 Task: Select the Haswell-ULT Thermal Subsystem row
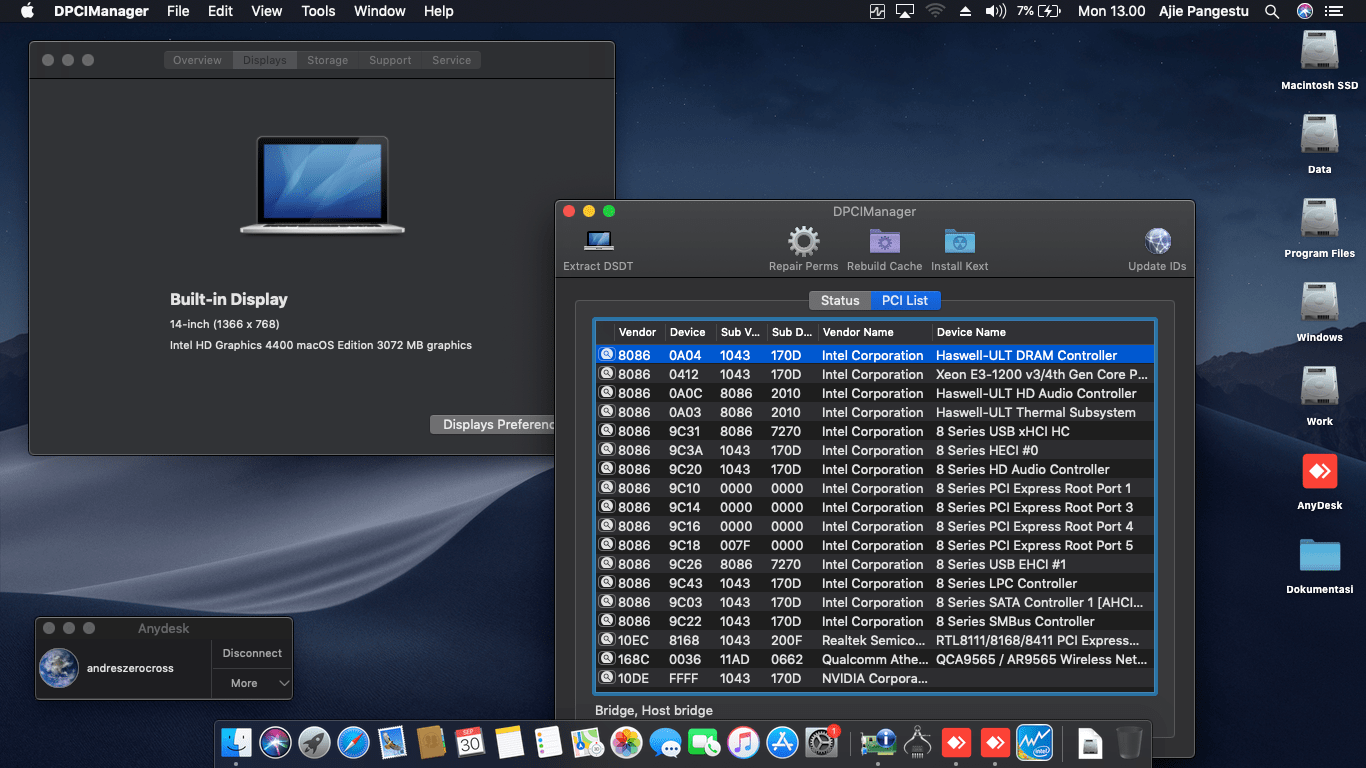click(875, 412)
